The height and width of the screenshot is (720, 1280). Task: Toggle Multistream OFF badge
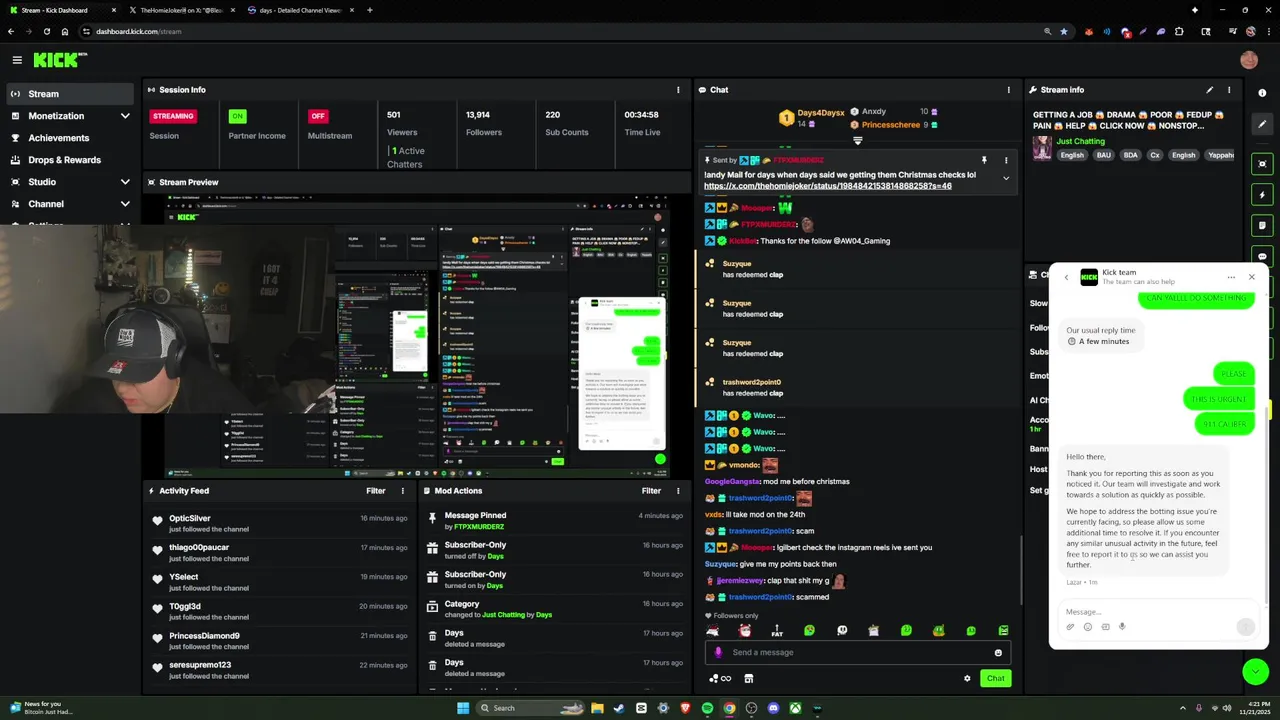pos(318,116)
